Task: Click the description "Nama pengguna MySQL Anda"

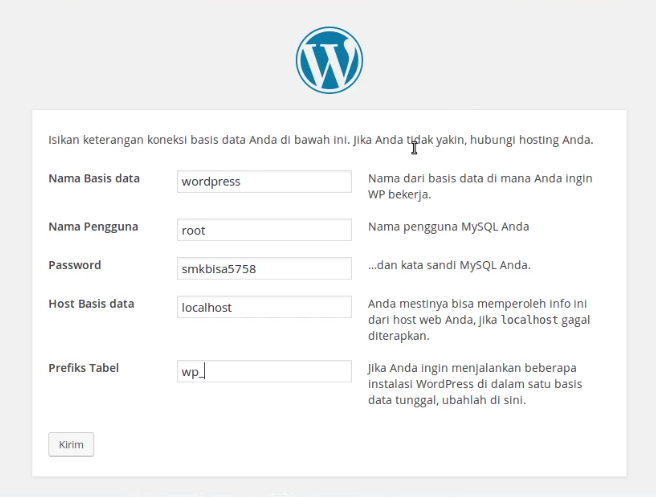Action: click(x=448, y=227)
